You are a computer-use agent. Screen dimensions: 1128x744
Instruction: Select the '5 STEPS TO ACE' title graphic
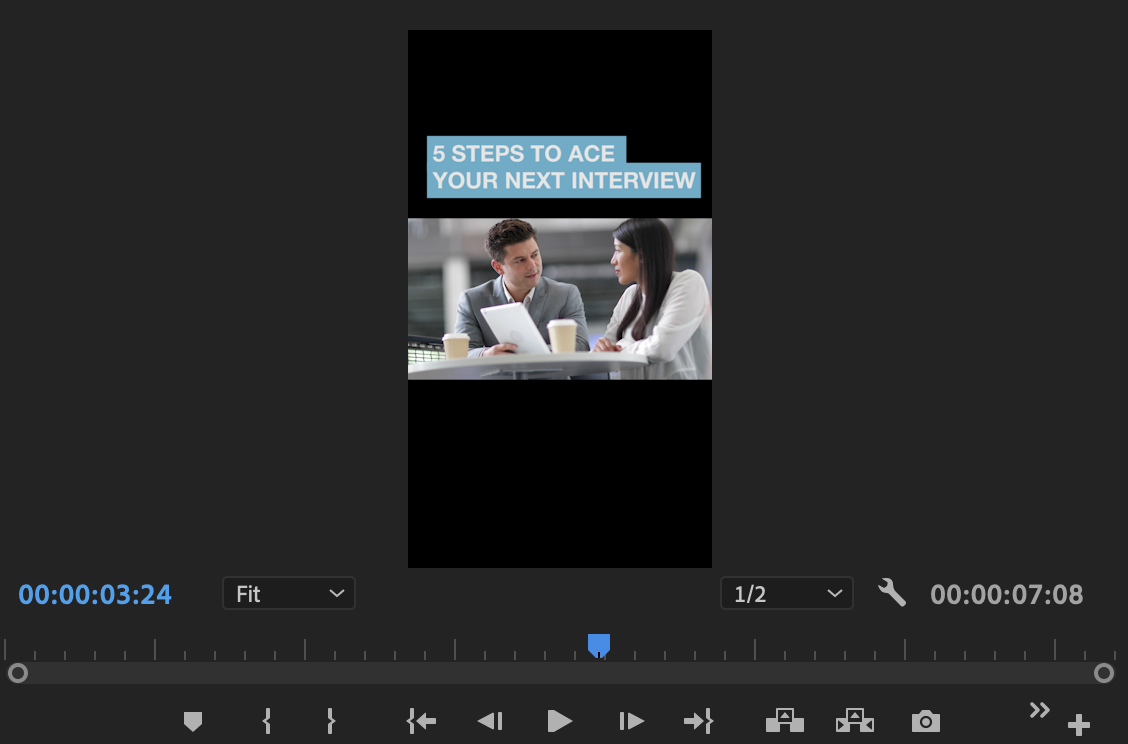tap(564, 167)
